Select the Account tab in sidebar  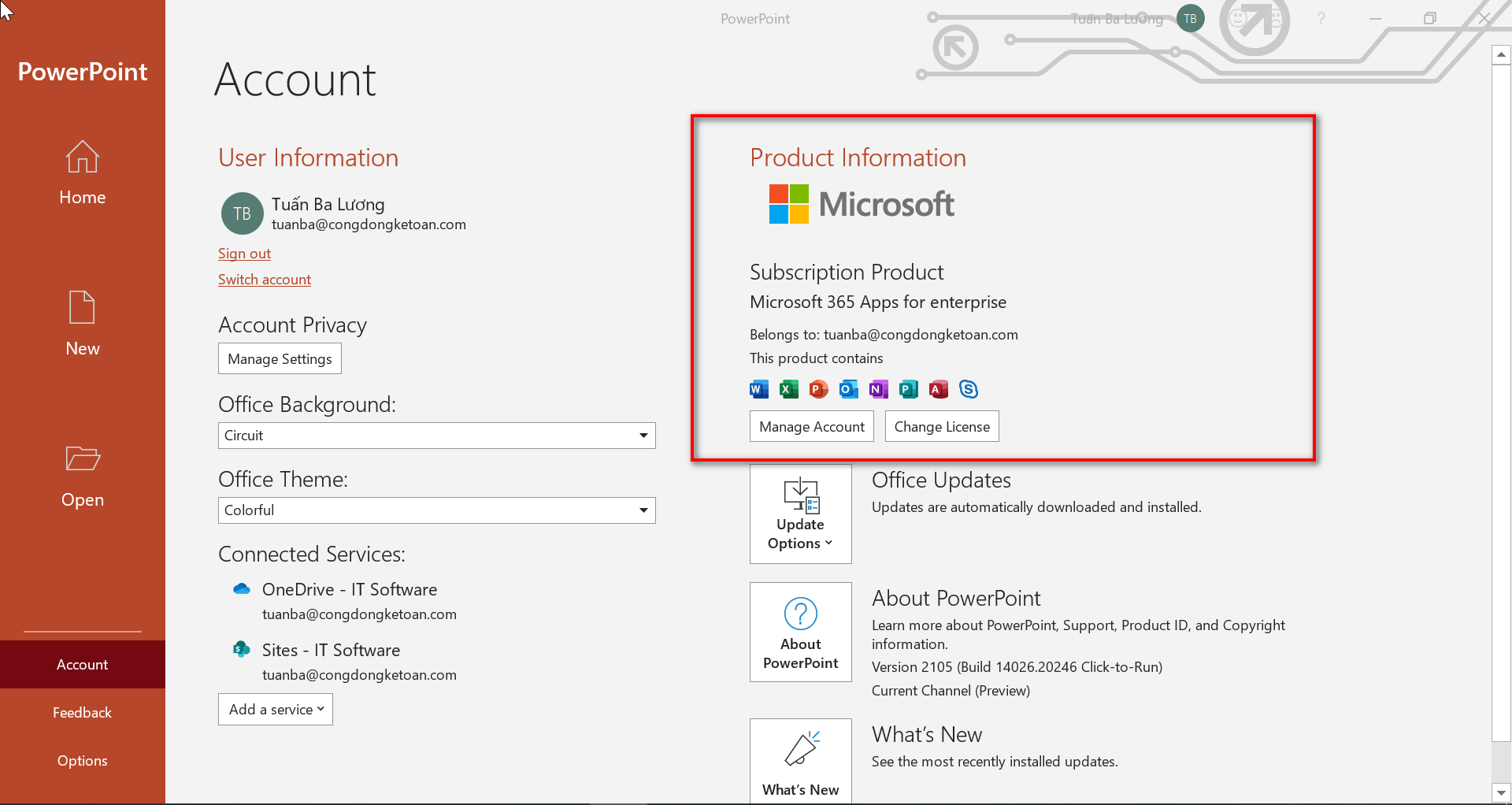point(82,664)
